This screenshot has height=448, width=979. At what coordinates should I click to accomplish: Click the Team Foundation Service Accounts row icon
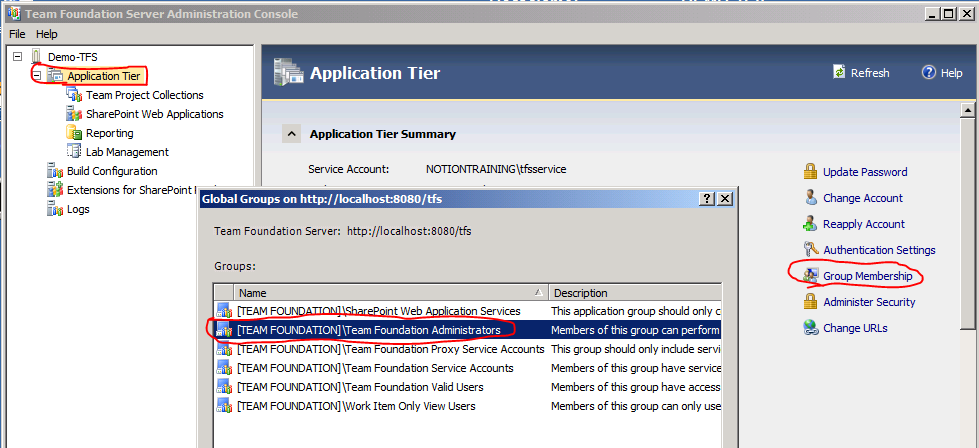(x=224, y=368)
